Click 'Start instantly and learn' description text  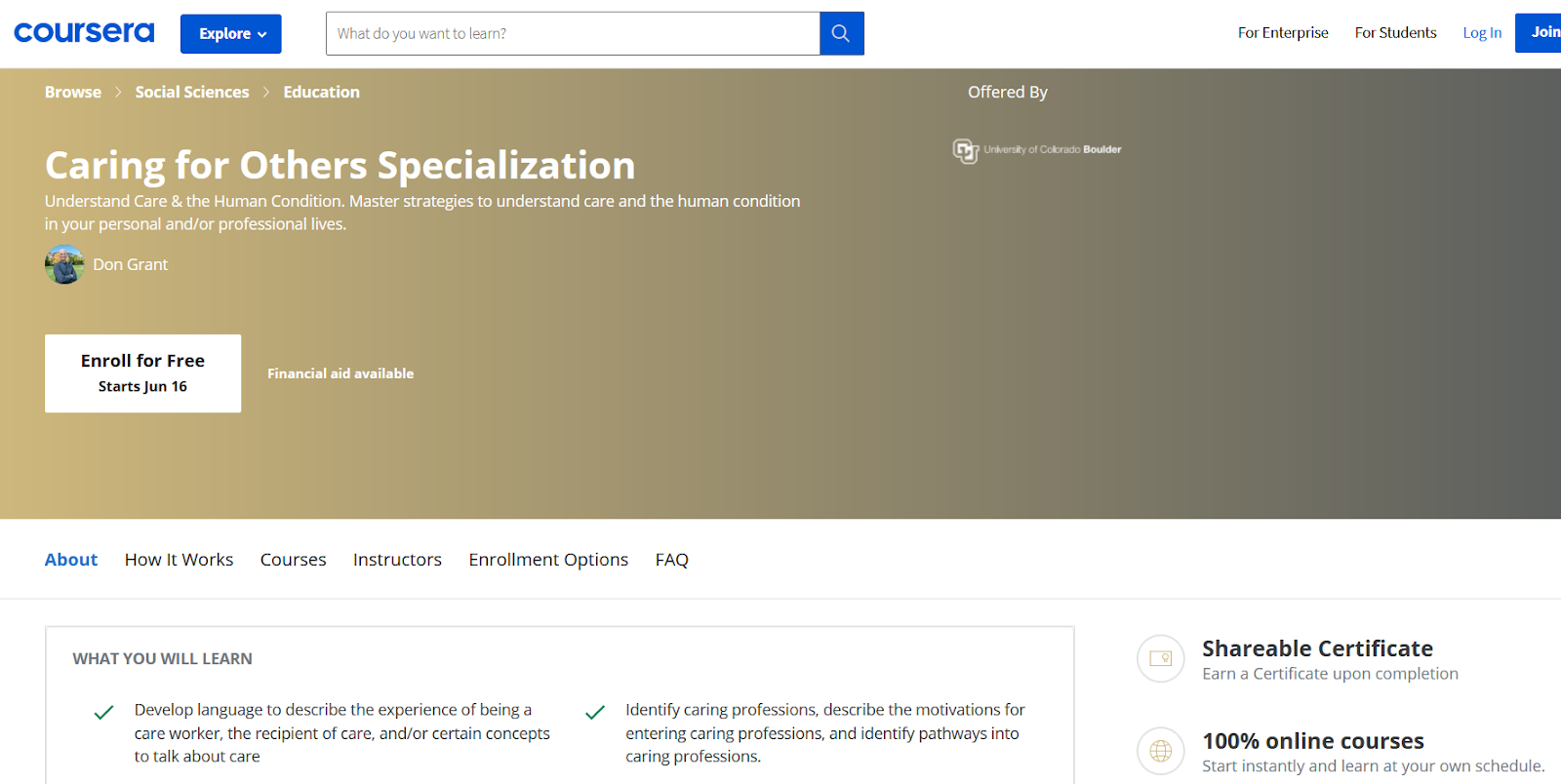pos(1374,766)
